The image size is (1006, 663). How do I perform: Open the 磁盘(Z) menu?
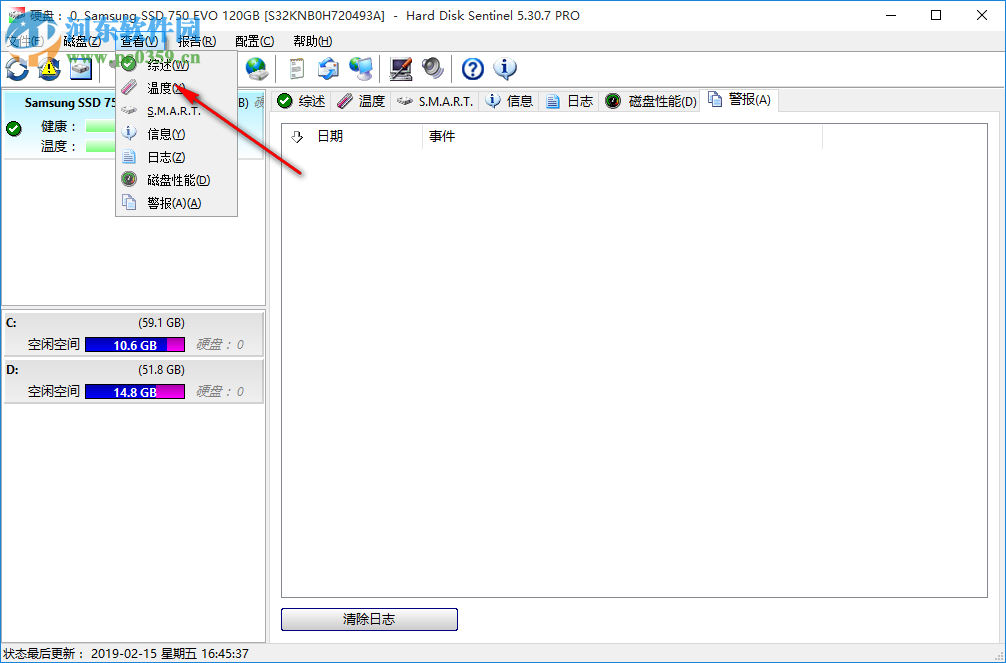point(81,41)
